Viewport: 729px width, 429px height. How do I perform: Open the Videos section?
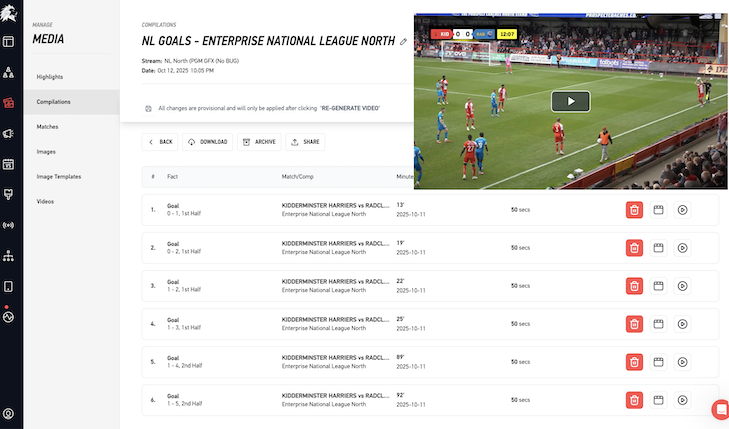point(45,202)
